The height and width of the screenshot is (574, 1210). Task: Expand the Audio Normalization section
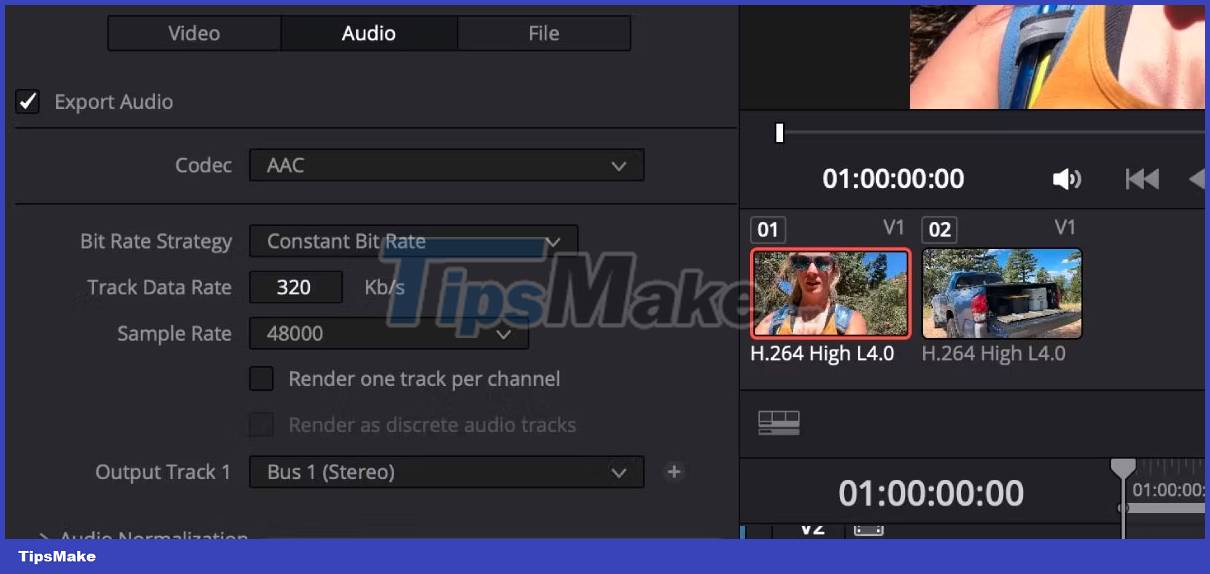click(x=44, y=536)
